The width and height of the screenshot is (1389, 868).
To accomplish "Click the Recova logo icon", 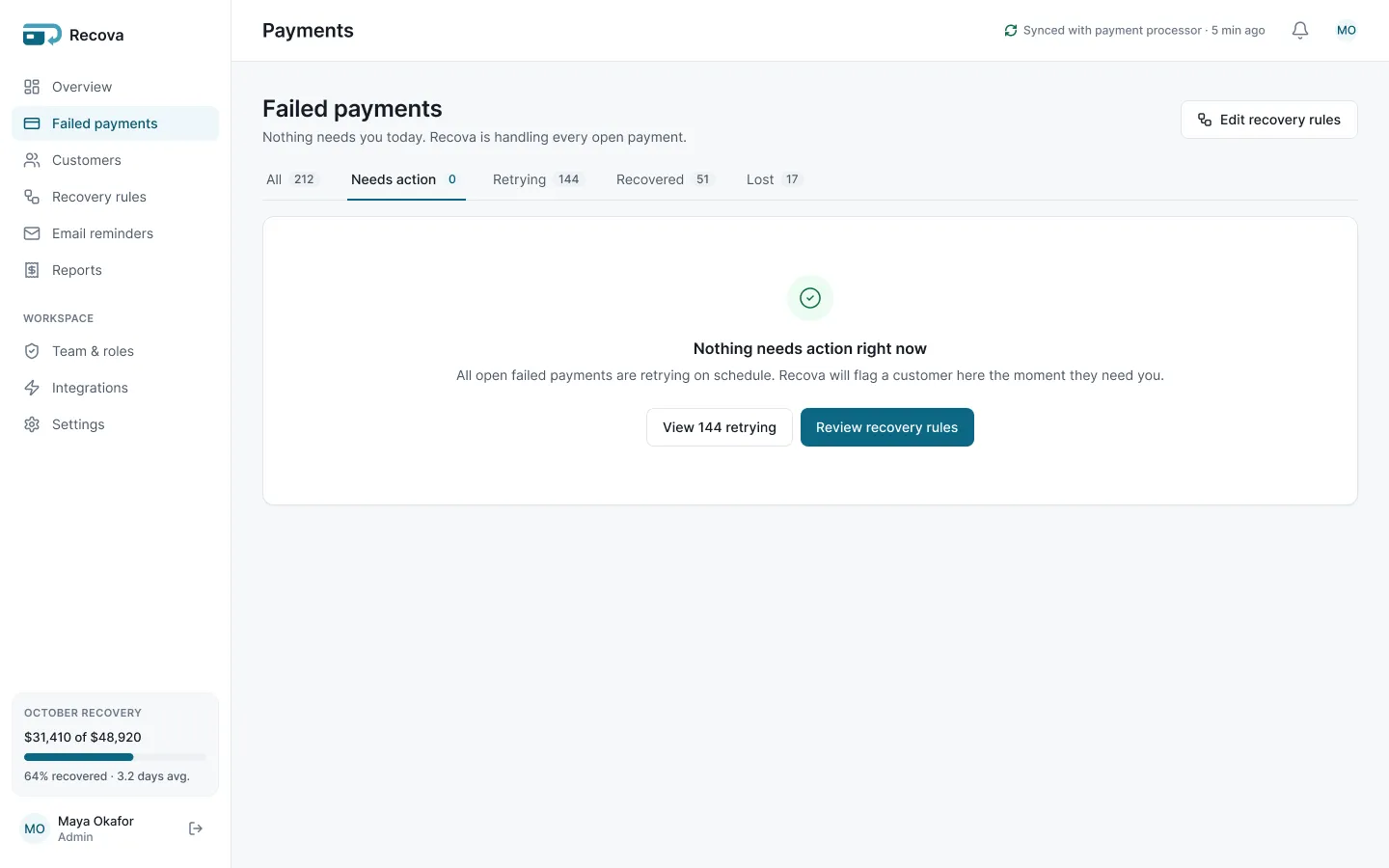I will click(x=41, y=35).
